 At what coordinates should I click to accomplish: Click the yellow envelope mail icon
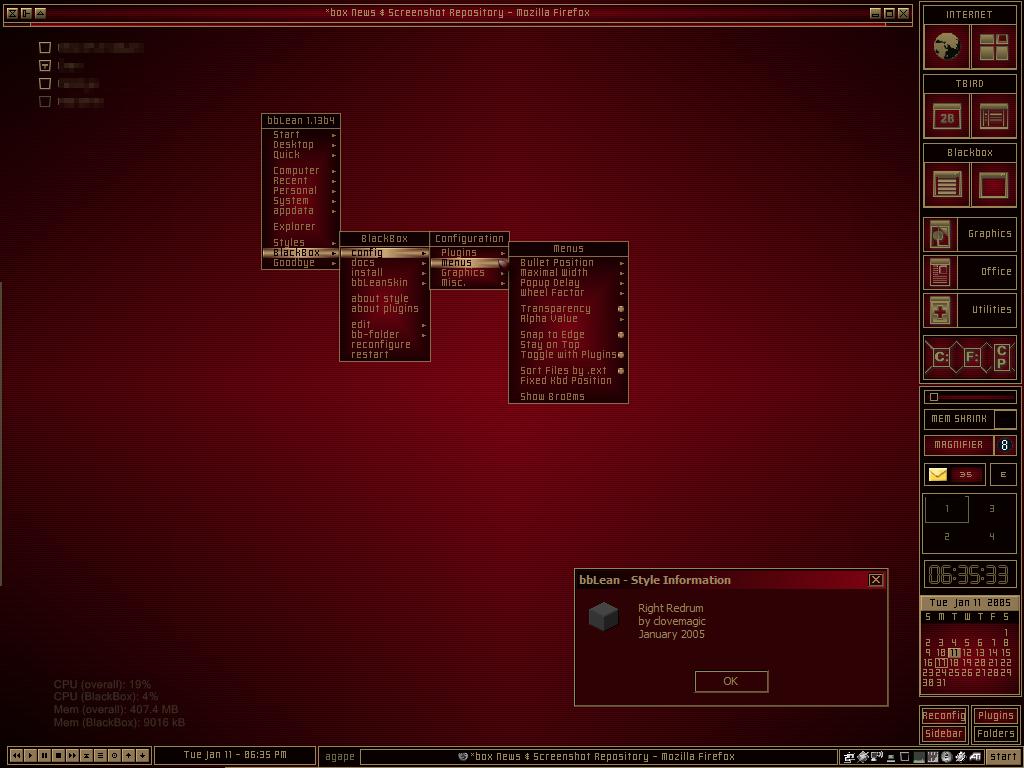tap(938, 475)
